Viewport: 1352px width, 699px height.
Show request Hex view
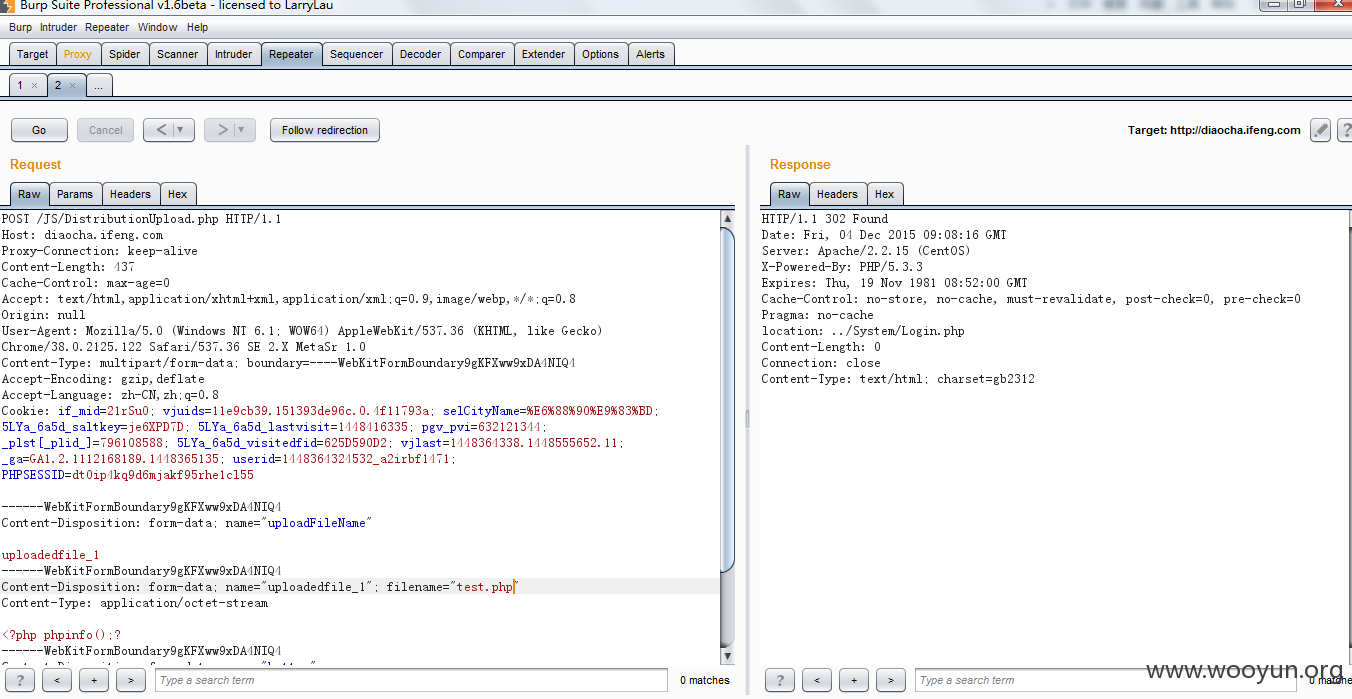(177, 194)
